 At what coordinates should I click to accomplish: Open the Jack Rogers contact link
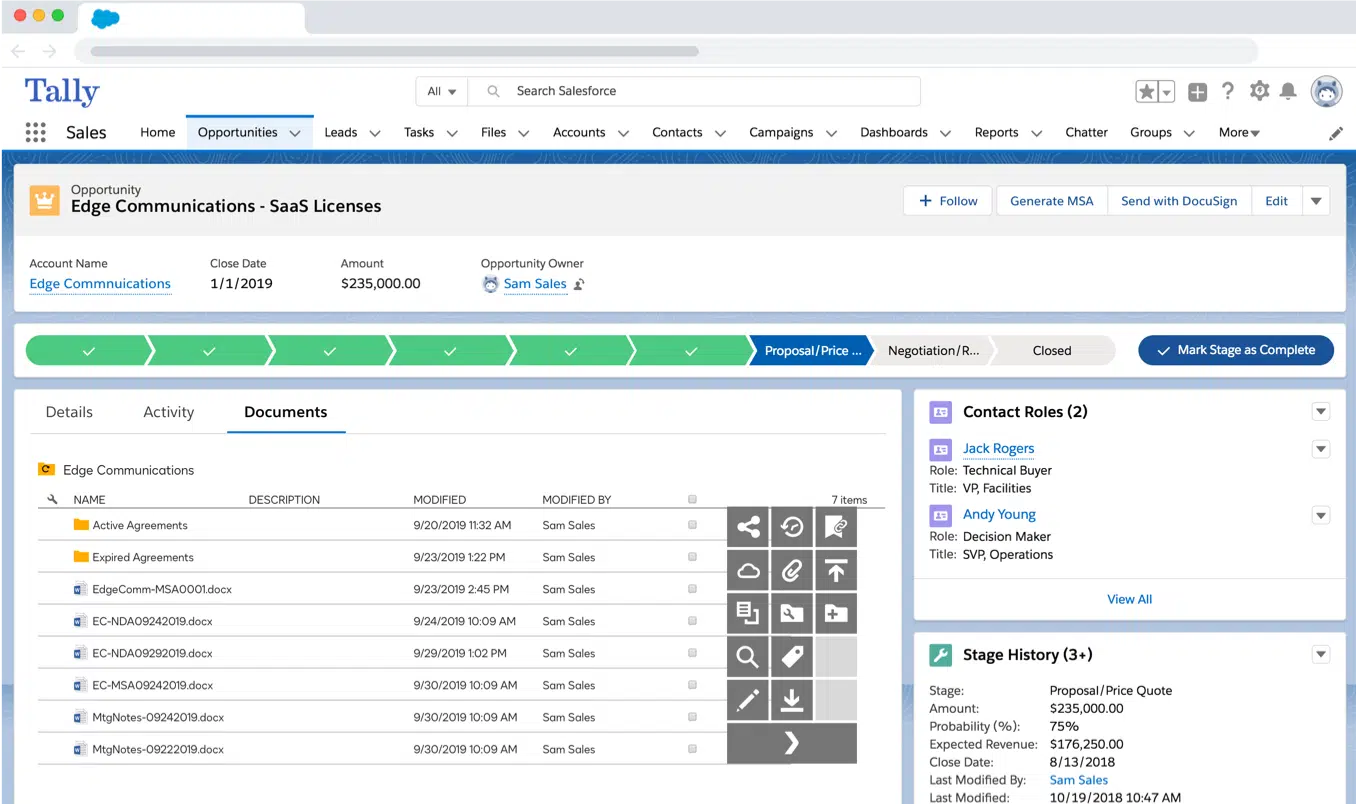(998, 448)
